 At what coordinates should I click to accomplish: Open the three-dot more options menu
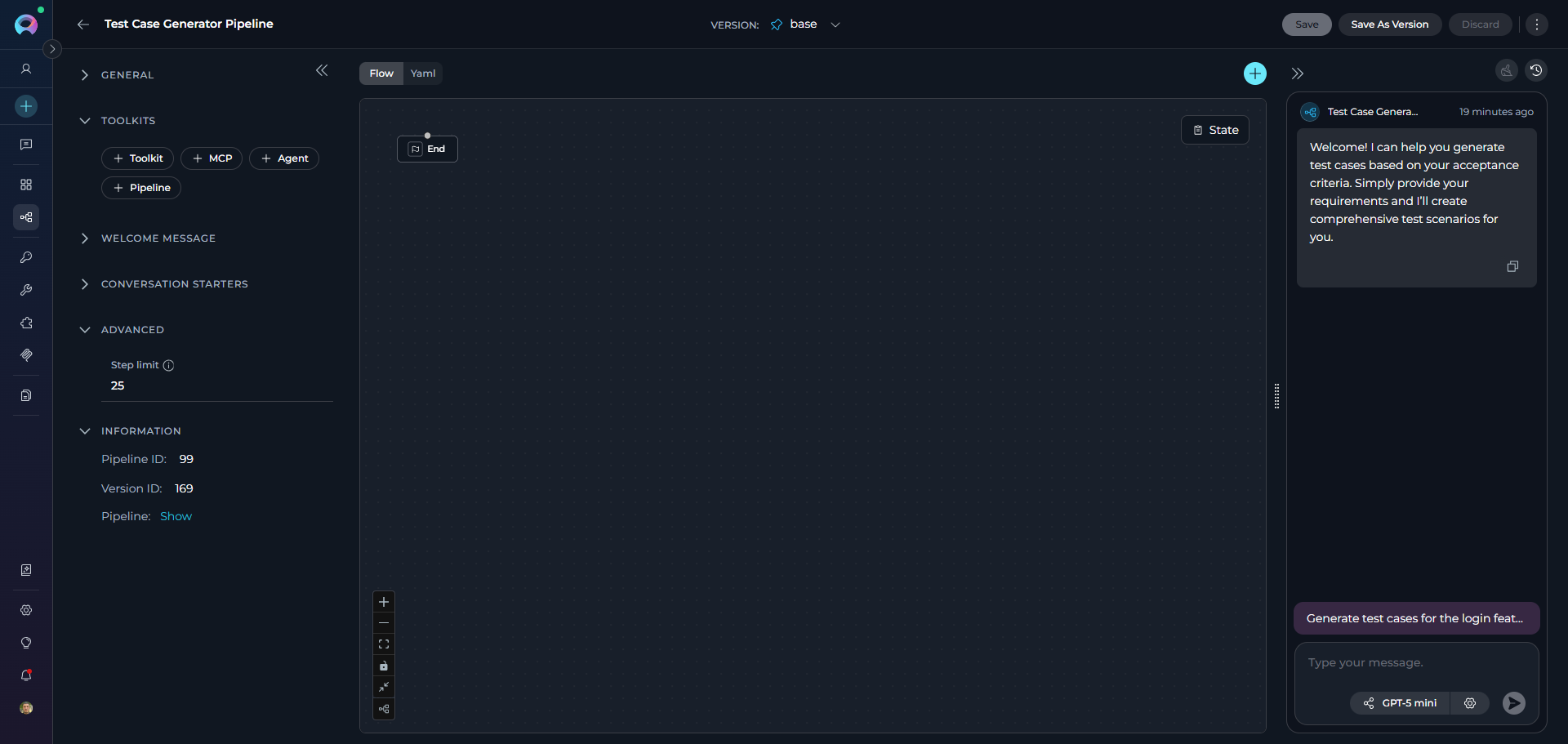(x=1537, y=25)
